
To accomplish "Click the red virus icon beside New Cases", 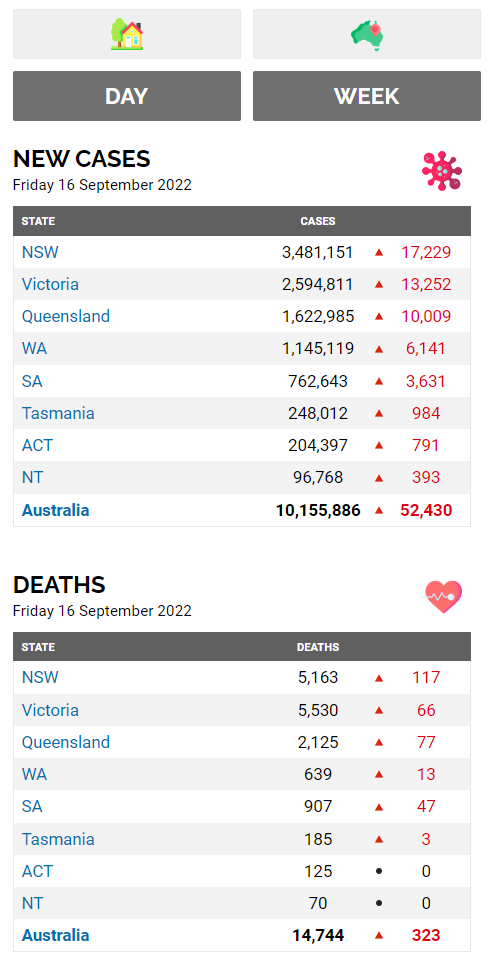I will tap(442, 170).
